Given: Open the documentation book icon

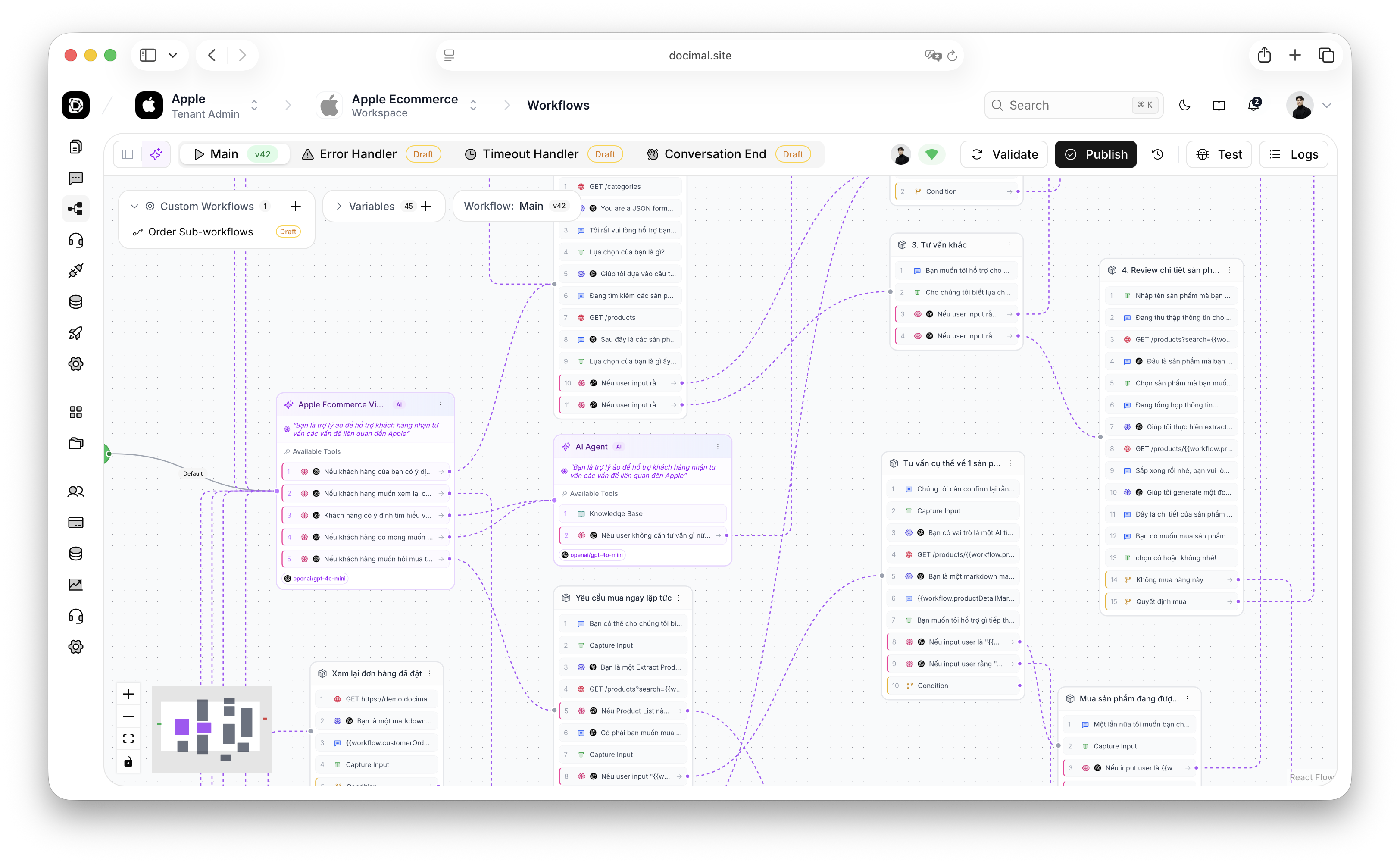Looking at the screenshot, I should pyautogui.click(x=1219, y=105).
